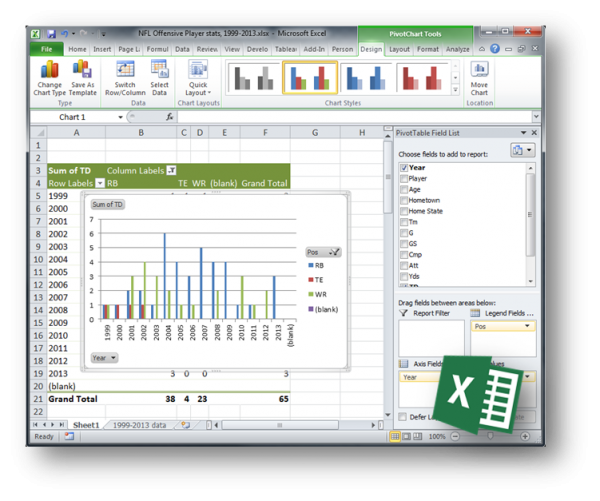
Task: Open Excel Help question mark icon
Action: 495,49
